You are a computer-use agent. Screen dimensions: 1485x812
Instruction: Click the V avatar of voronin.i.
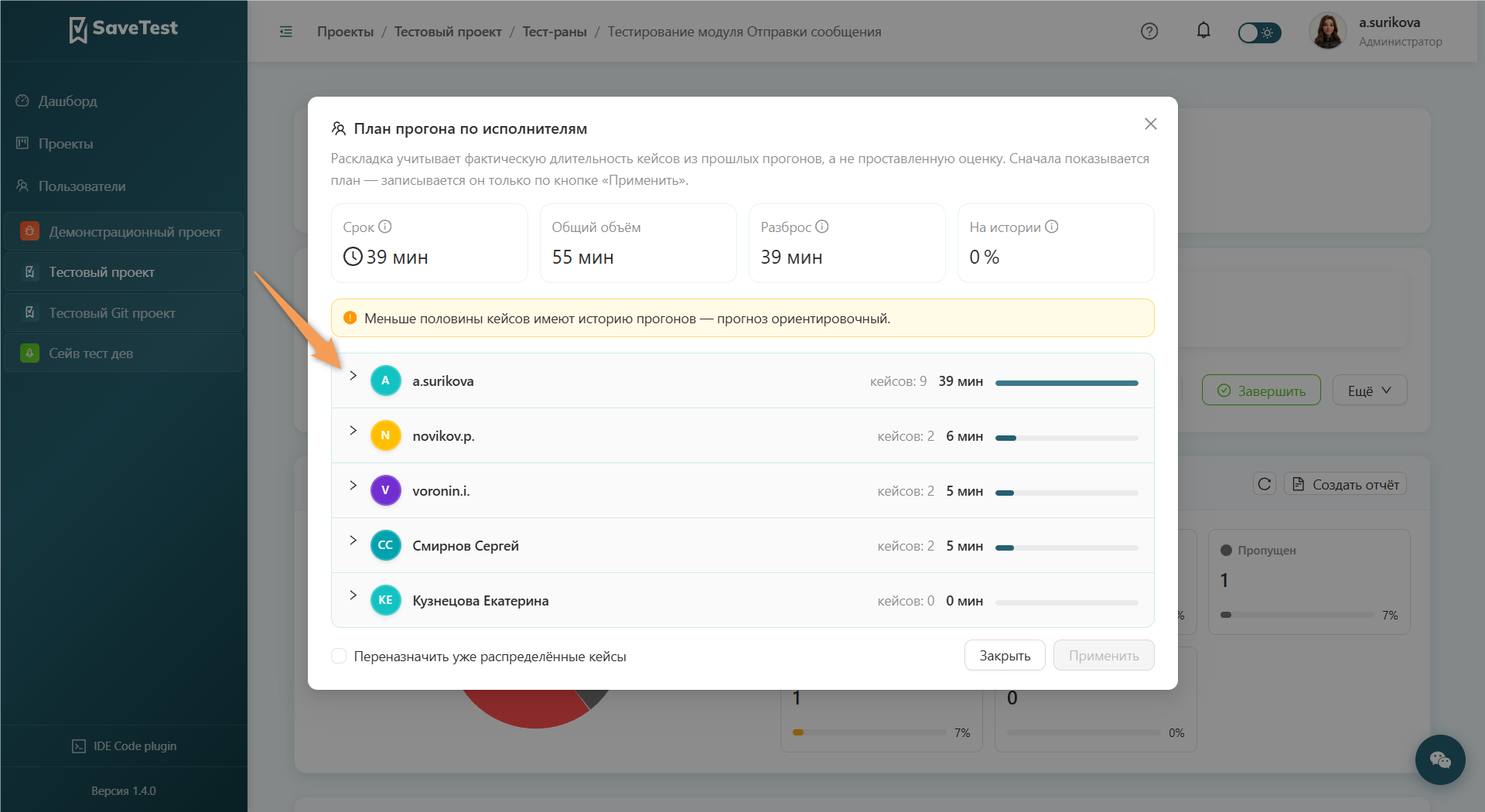[x=385, y=490]
